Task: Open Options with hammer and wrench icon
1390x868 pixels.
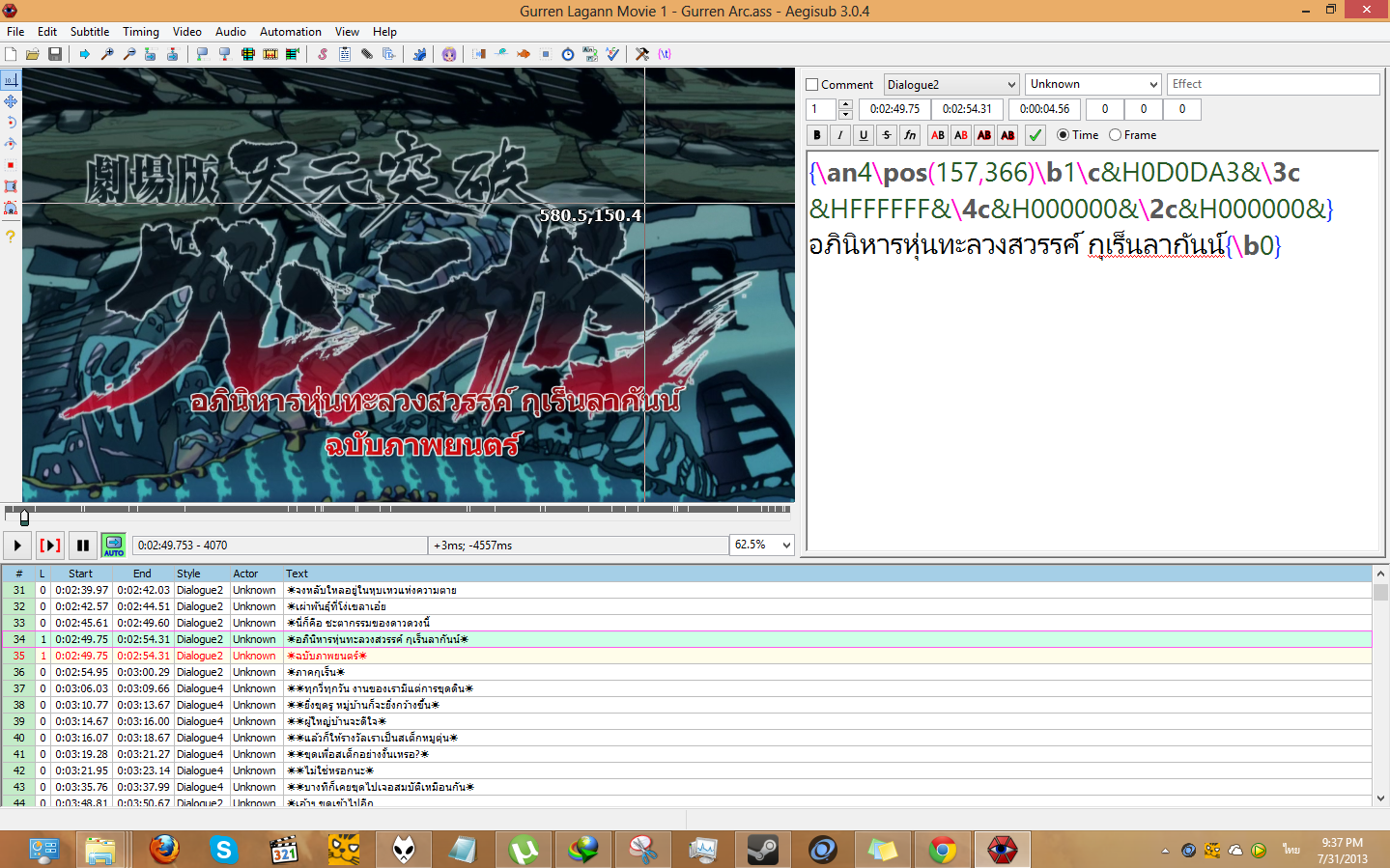Action: 642,54
